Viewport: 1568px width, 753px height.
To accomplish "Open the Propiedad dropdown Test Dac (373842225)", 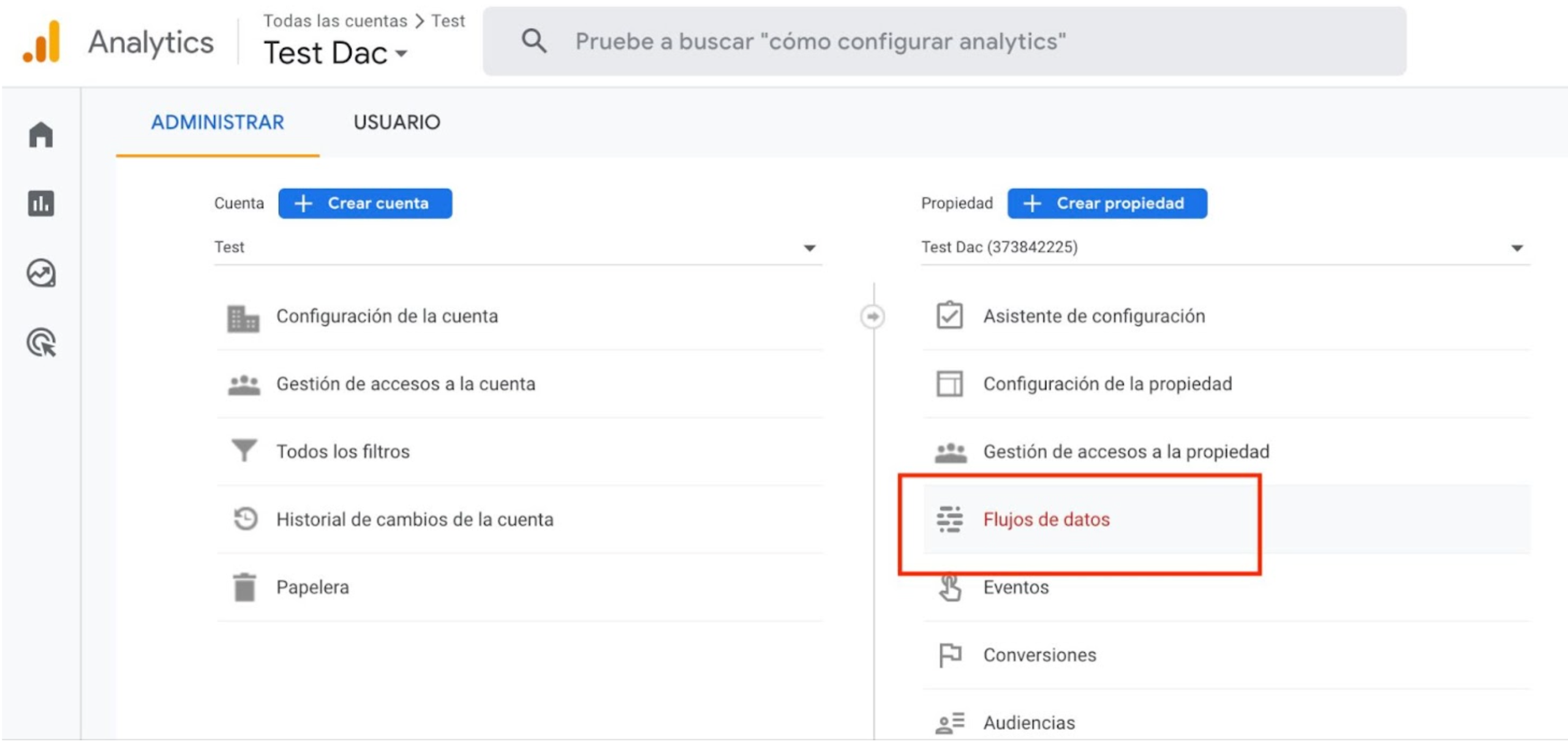I will (1225, 247).
